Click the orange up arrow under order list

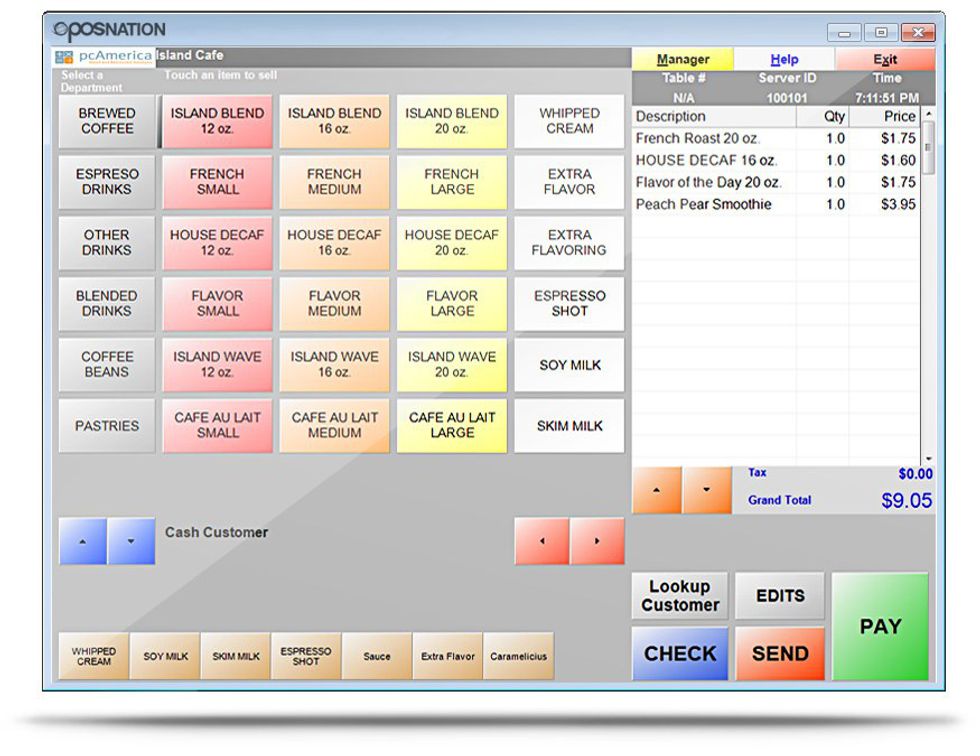point(656,490)
